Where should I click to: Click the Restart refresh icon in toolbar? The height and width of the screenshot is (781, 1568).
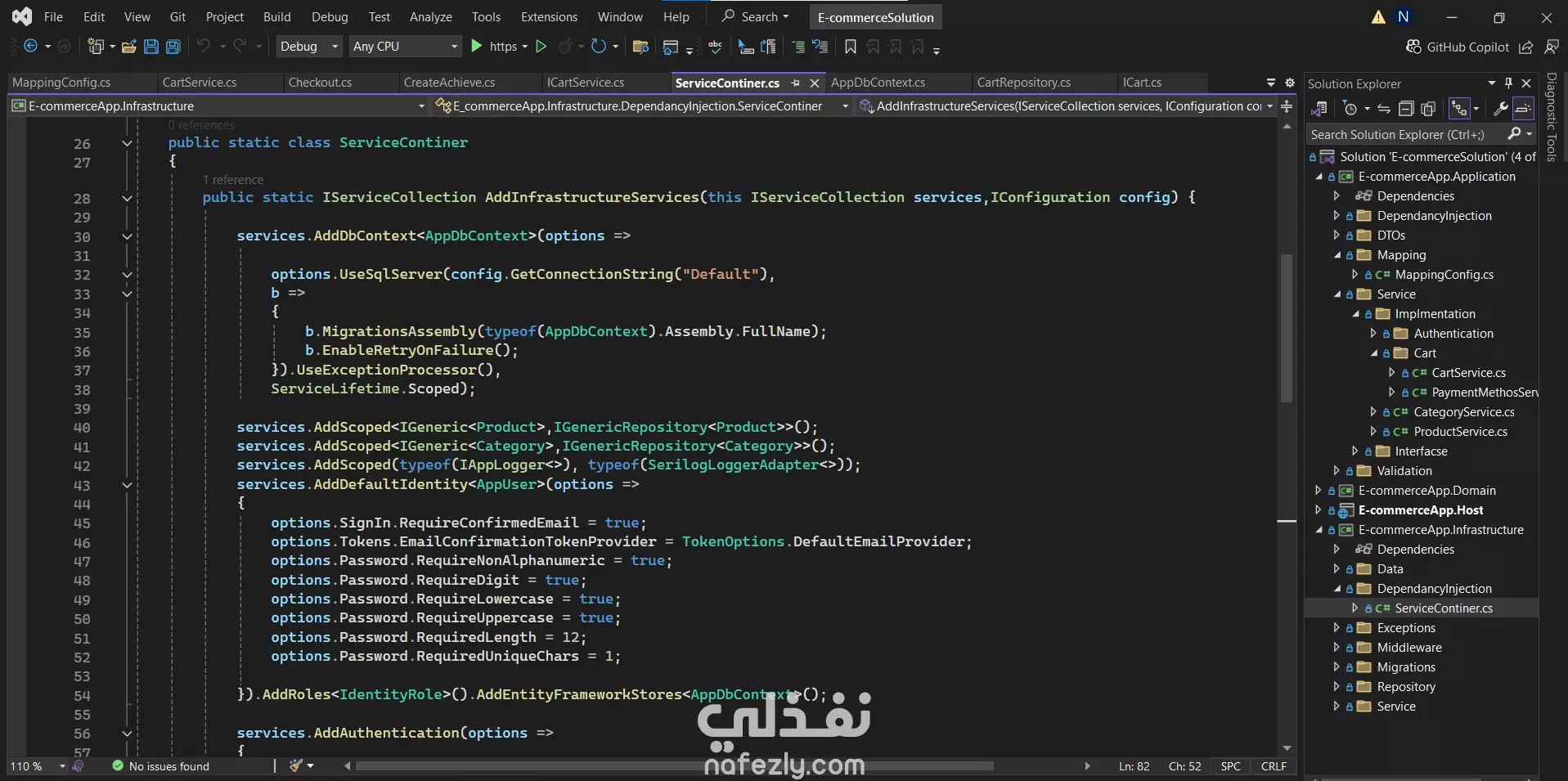pyautogui.click(x=599, y=47)
